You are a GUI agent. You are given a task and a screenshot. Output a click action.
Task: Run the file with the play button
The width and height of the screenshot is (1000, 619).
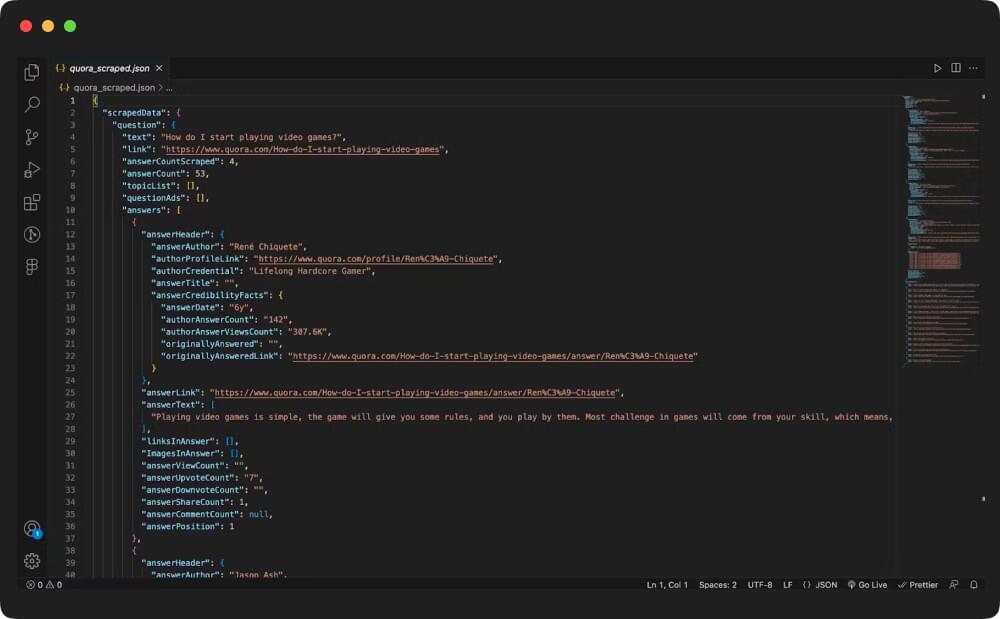[x=937, y=67]
